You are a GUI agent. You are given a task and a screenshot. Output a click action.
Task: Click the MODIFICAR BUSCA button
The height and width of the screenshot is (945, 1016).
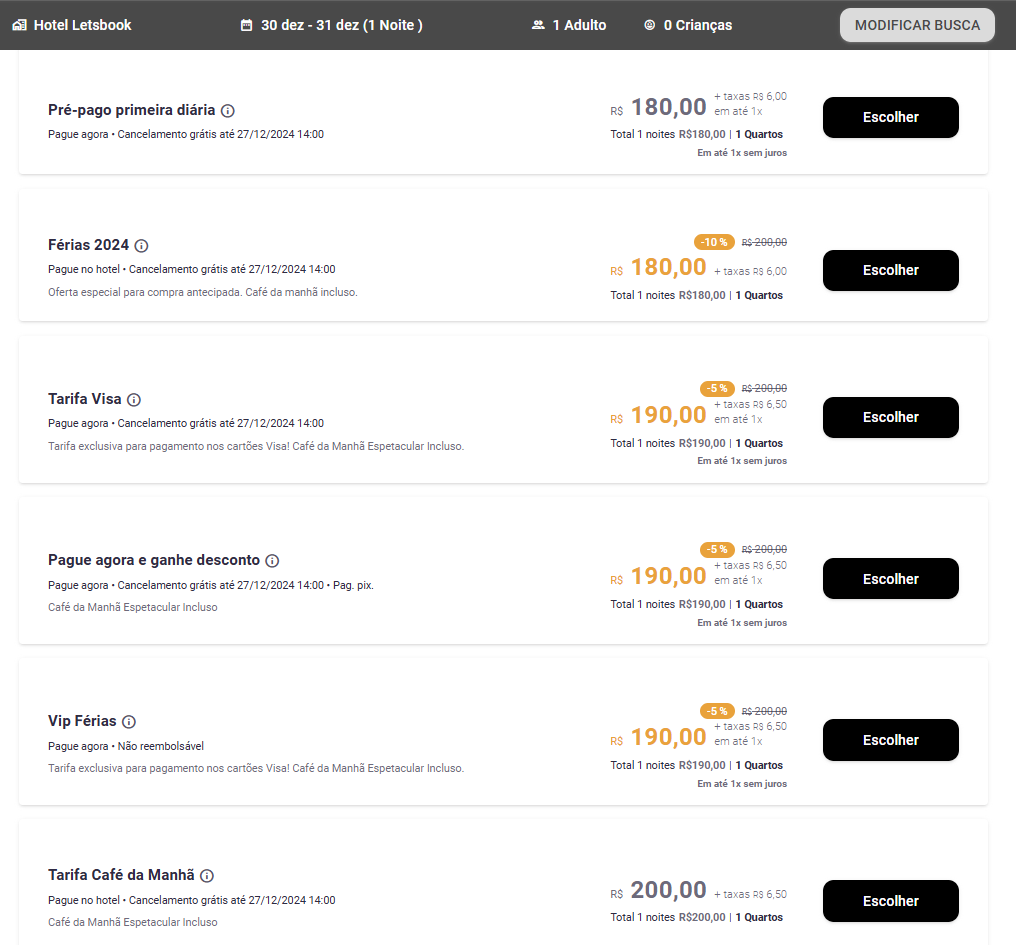917,25
